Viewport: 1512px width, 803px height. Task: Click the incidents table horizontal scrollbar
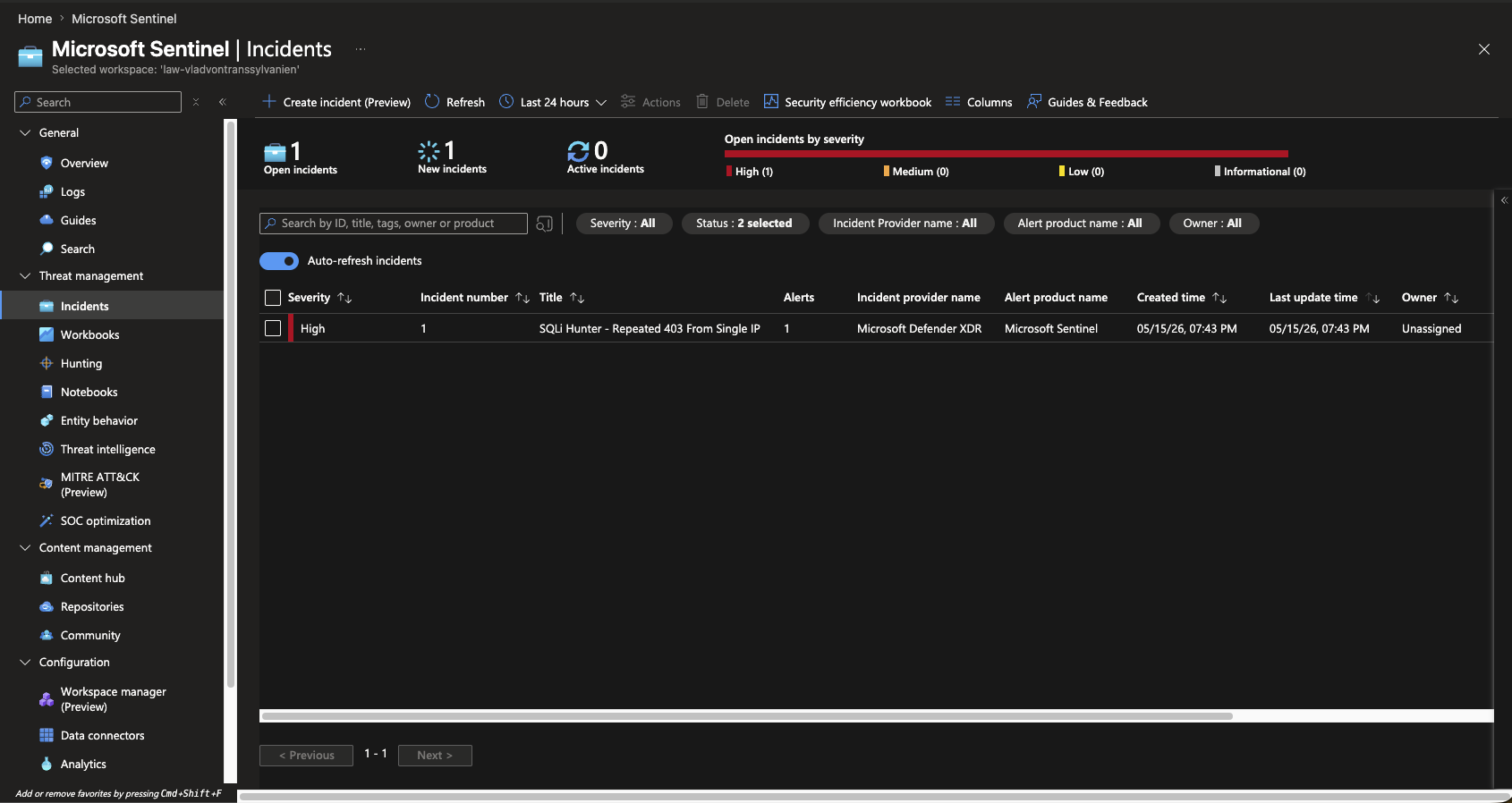747,716
